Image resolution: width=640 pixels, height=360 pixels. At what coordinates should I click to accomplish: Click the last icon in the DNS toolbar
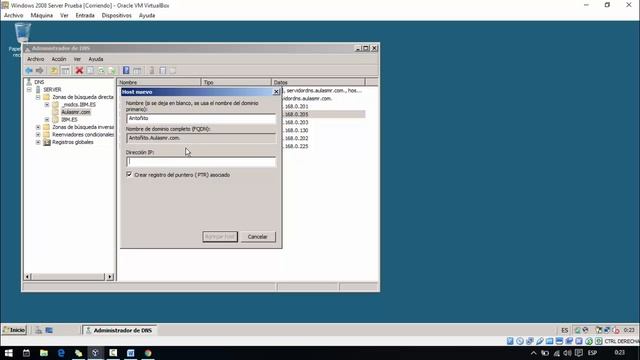[173, 71]
